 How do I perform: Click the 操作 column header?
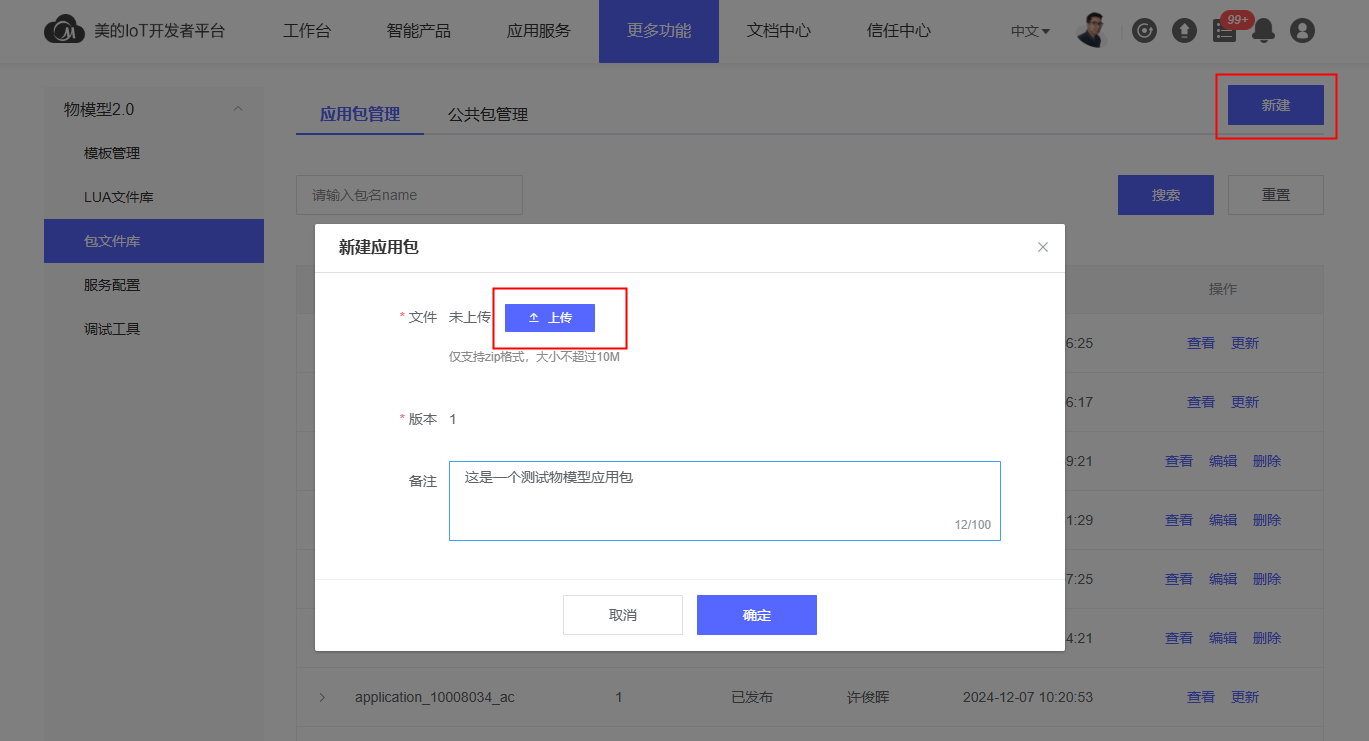[1223, 289]
